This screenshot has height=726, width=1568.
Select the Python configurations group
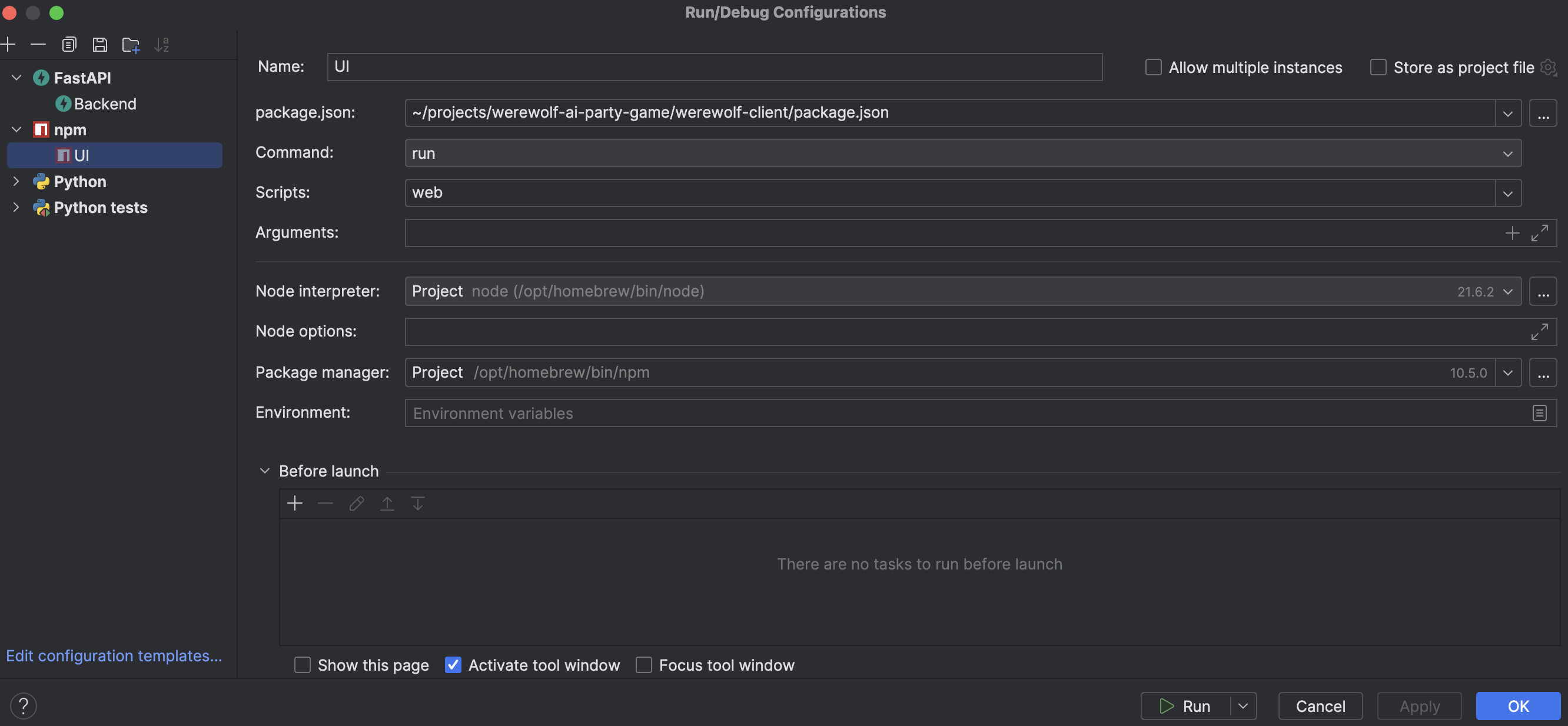[79, 181]
